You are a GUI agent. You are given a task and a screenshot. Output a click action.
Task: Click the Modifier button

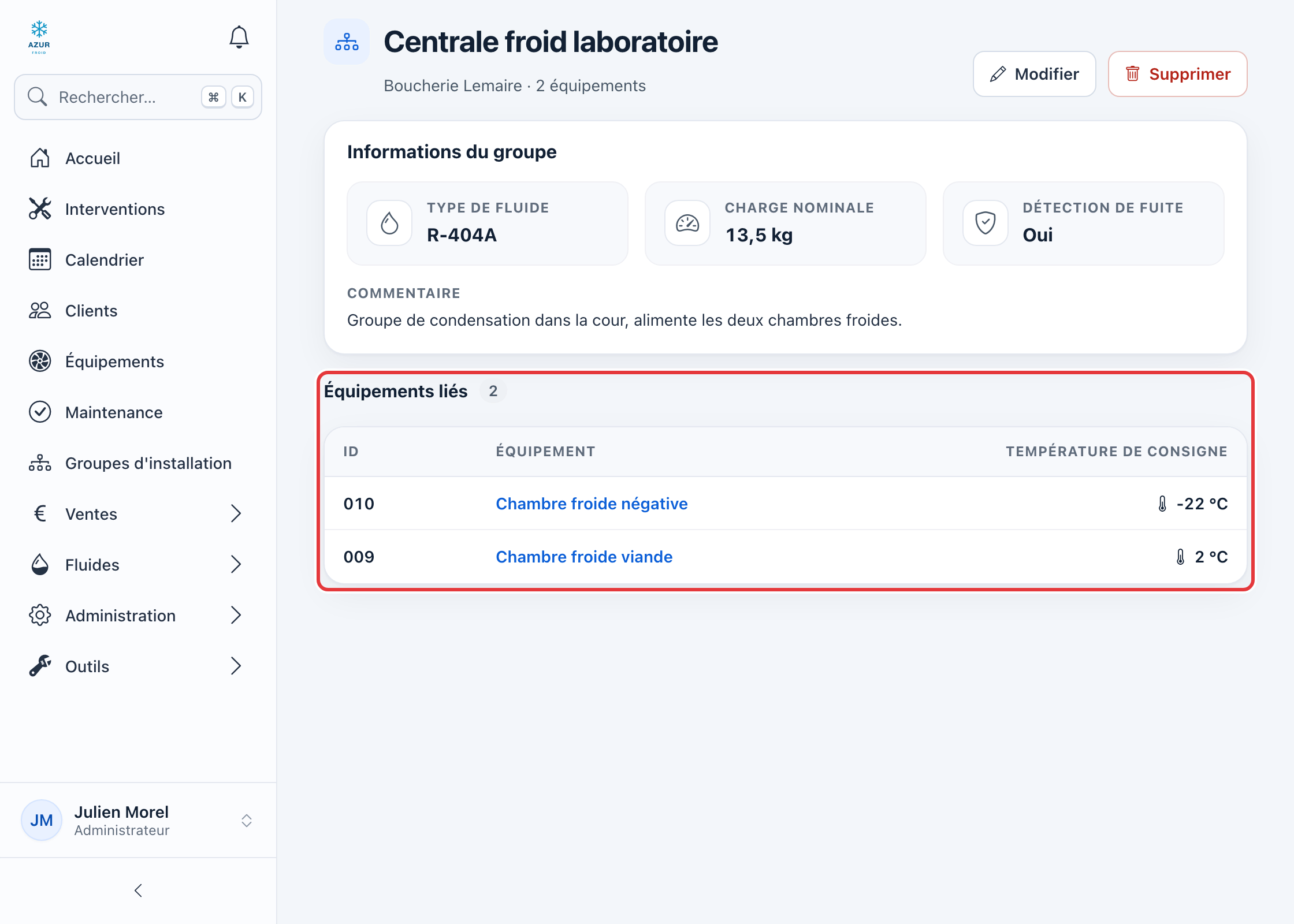click(x=1034, y=74)
